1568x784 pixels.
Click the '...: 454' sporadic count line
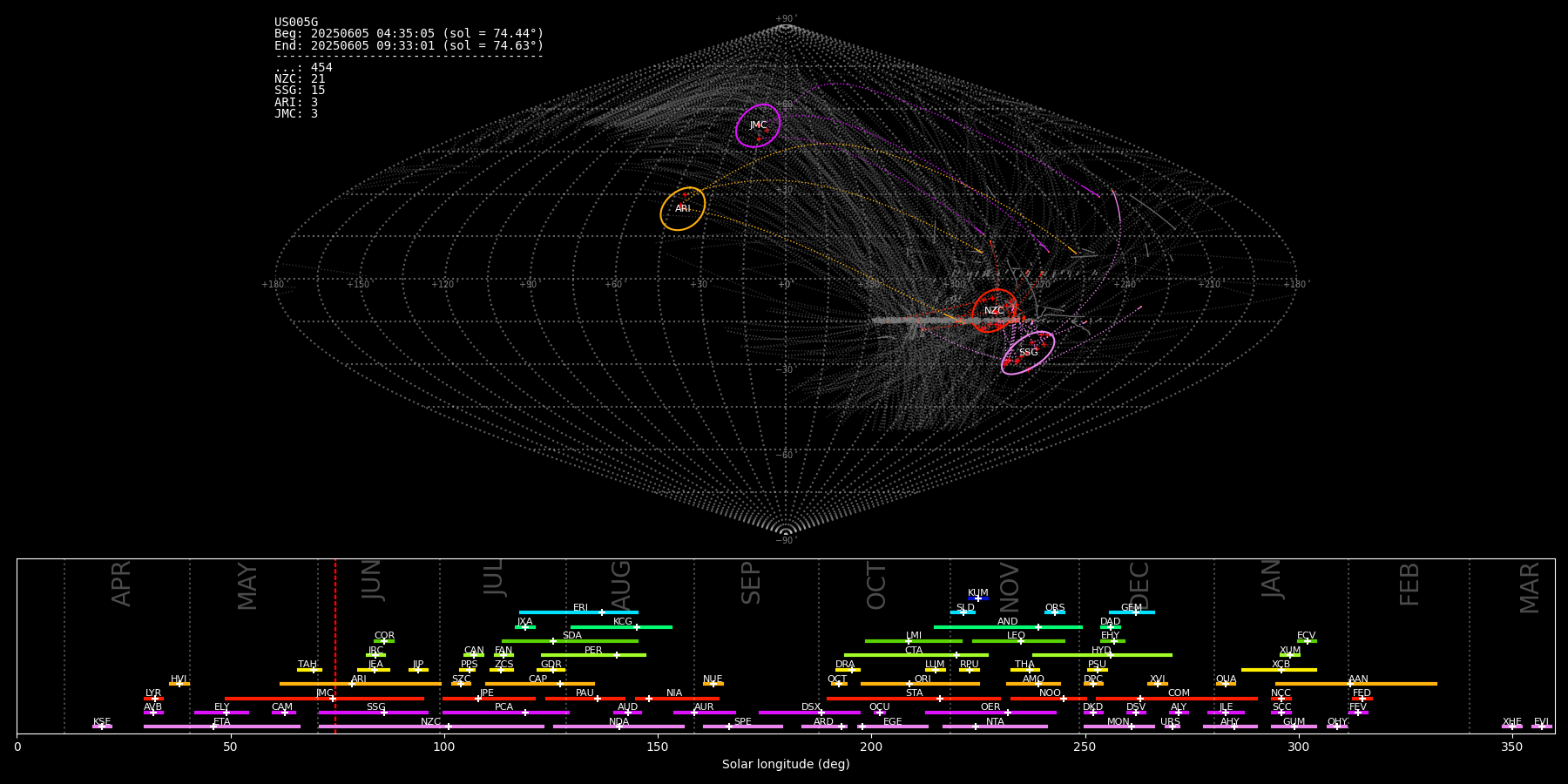coord(303,67)
